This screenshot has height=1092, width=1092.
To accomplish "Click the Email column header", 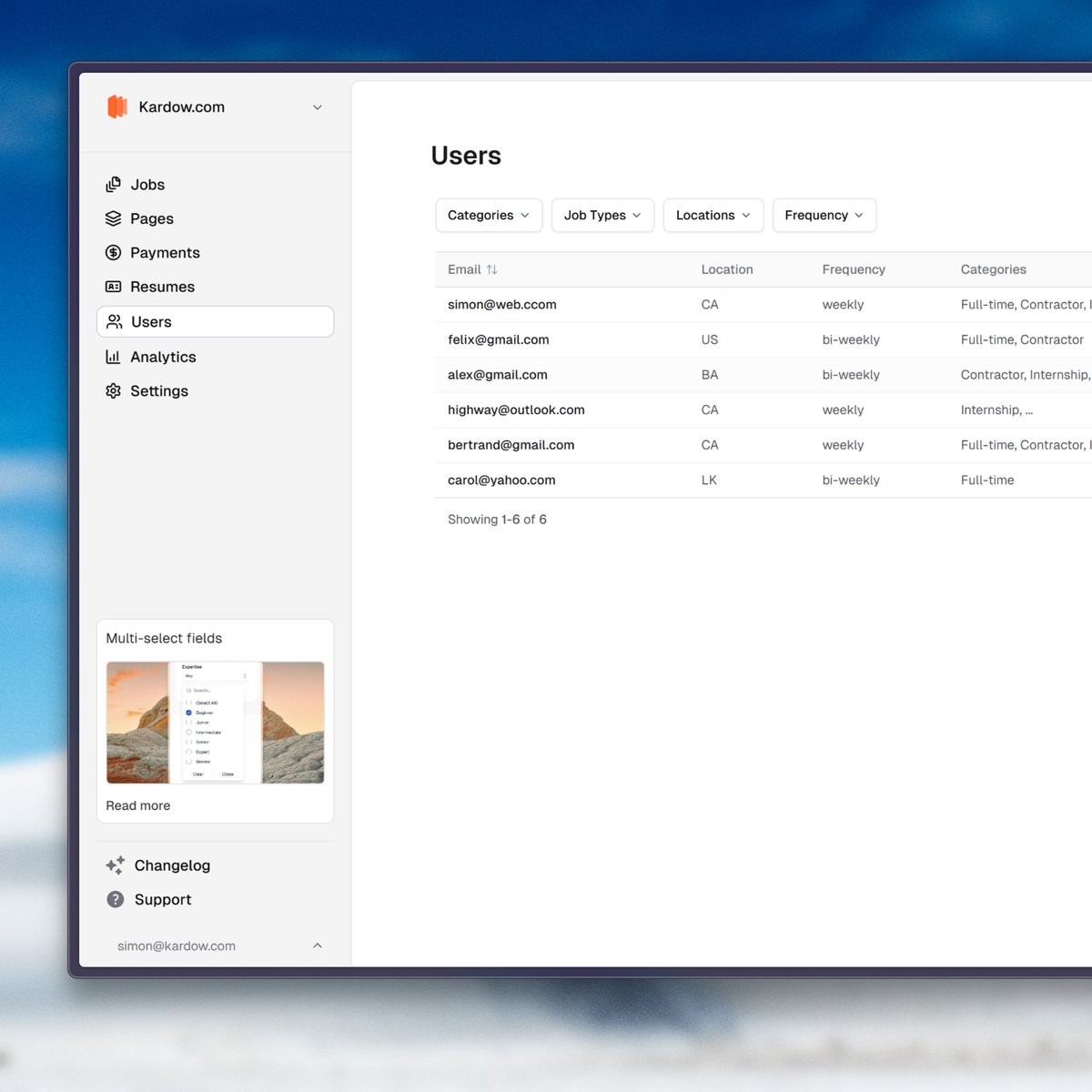I will 464,269.
